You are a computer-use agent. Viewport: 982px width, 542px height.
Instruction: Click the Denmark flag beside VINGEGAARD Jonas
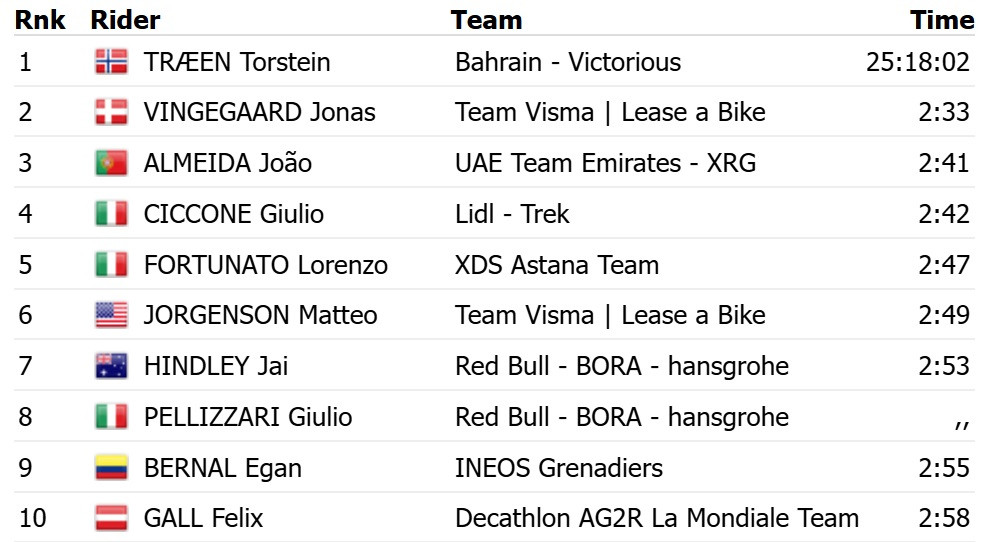click(111, 112)
